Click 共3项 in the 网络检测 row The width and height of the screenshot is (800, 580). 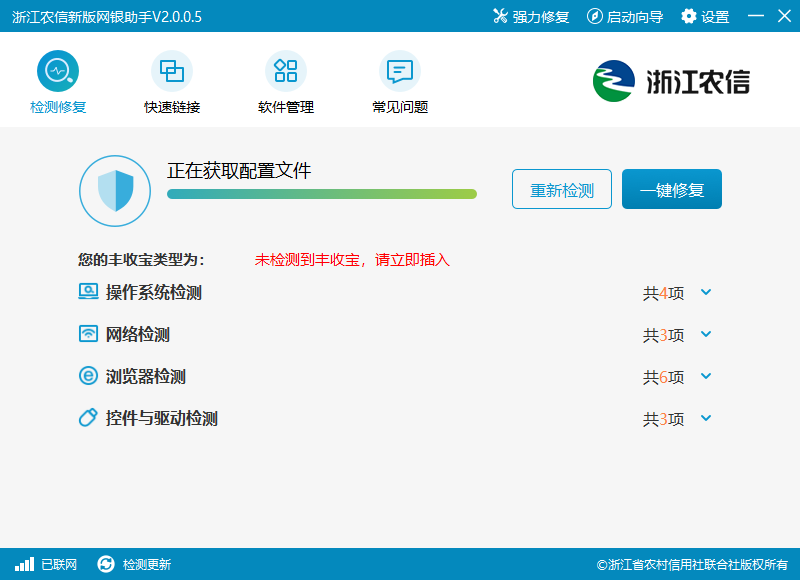[x=663, y=335]
